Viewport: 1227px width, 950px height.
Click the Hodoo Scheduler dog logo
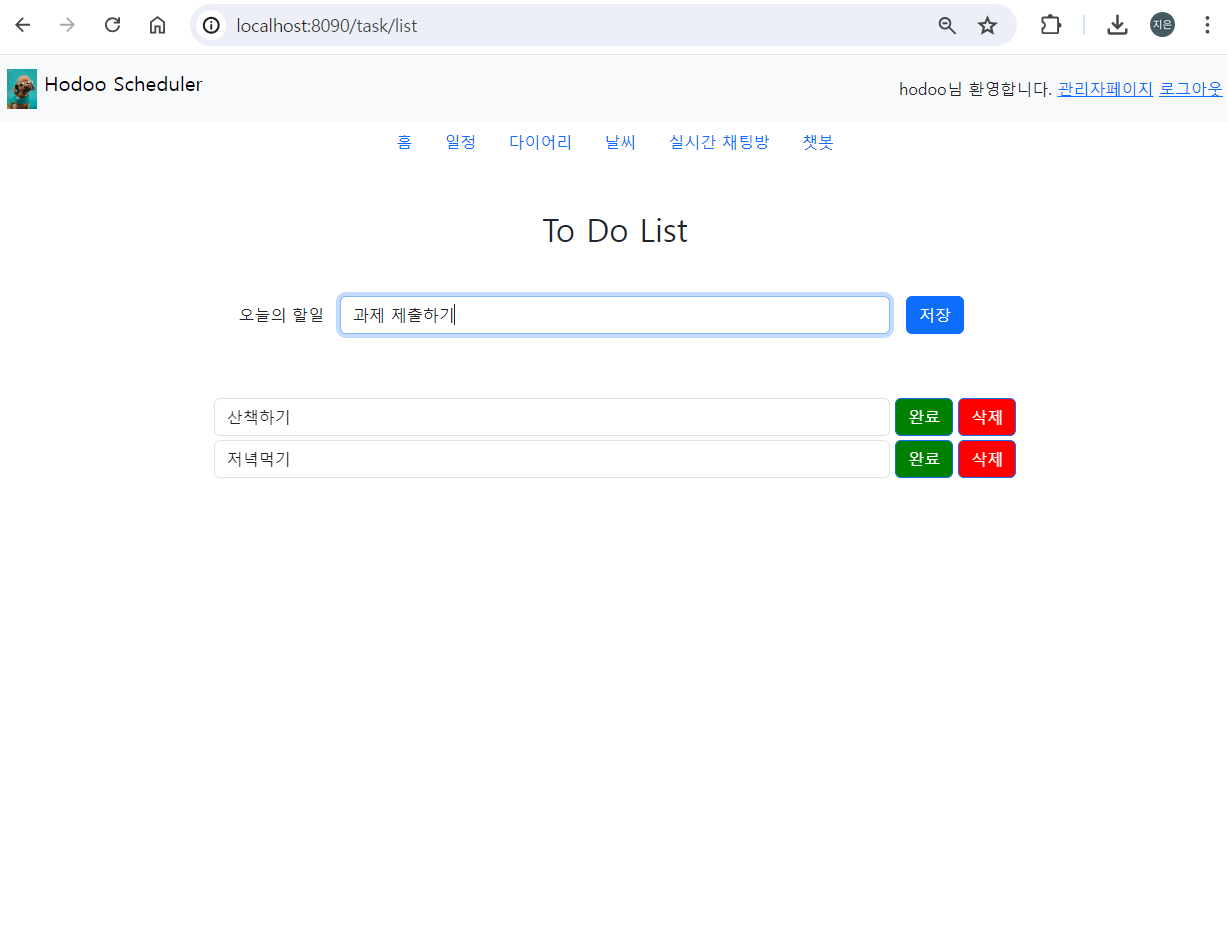22,89
